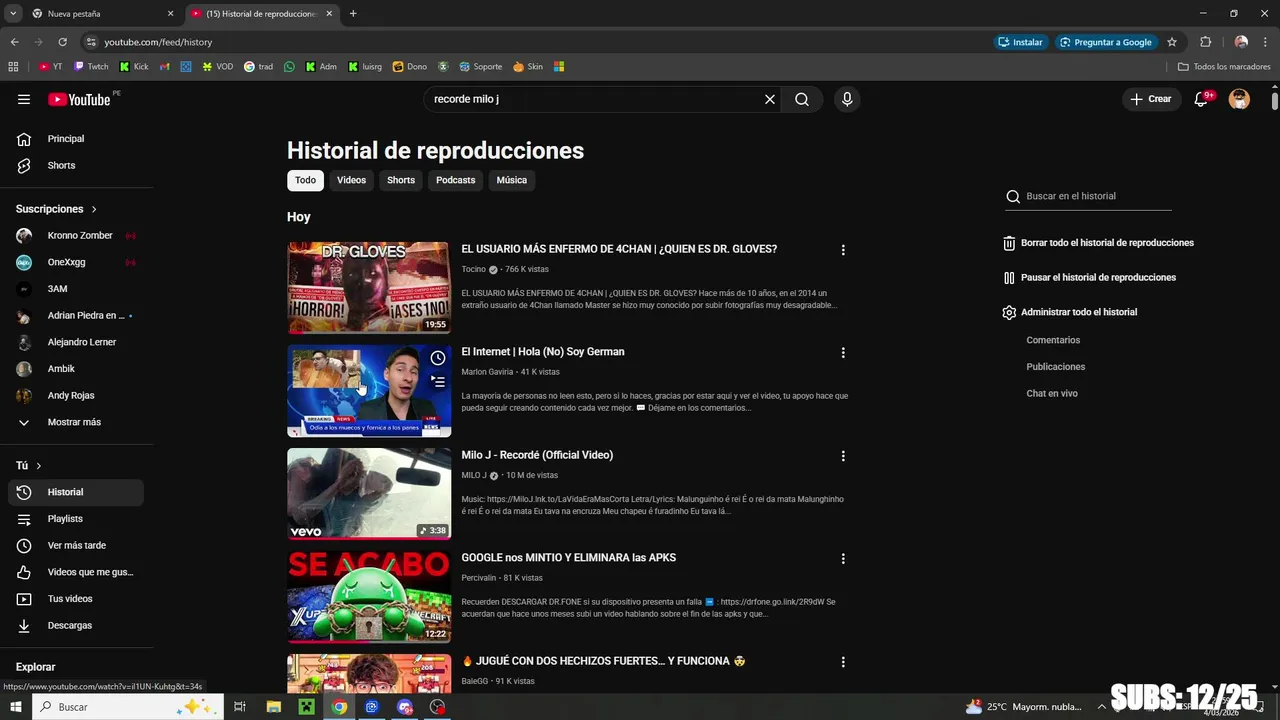Screen dimensions: 1280x720
Task: Clear the search box with the X
Action: pyautogui.click(x=770, y=99)
